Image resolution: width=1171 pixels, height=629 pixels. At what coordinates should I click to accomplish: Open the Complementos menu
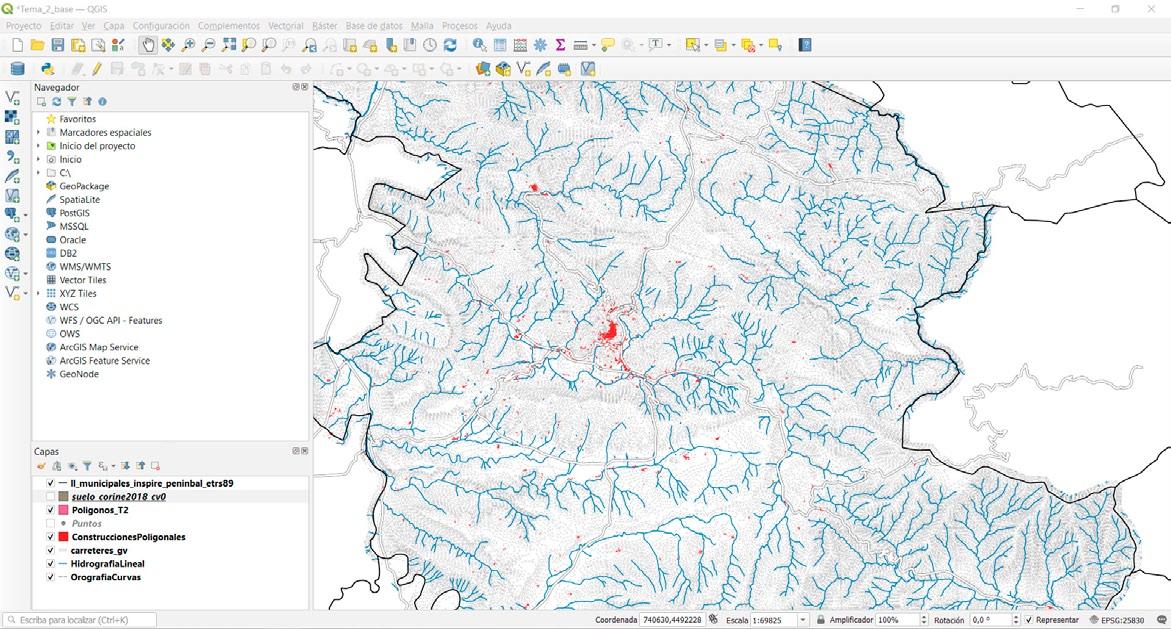pyautogui.click(x=229, y=25)
